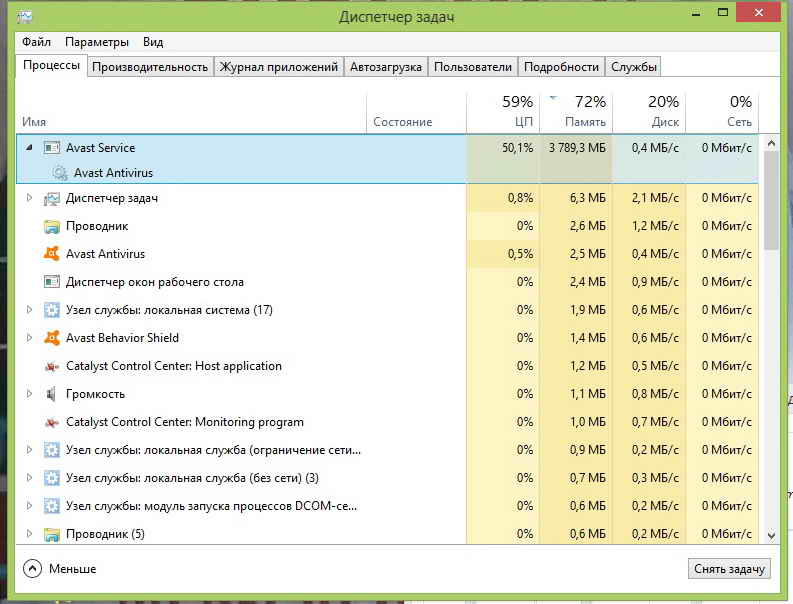Switch to the Производительность tab

pyautogui.click(x=150, y=67)
